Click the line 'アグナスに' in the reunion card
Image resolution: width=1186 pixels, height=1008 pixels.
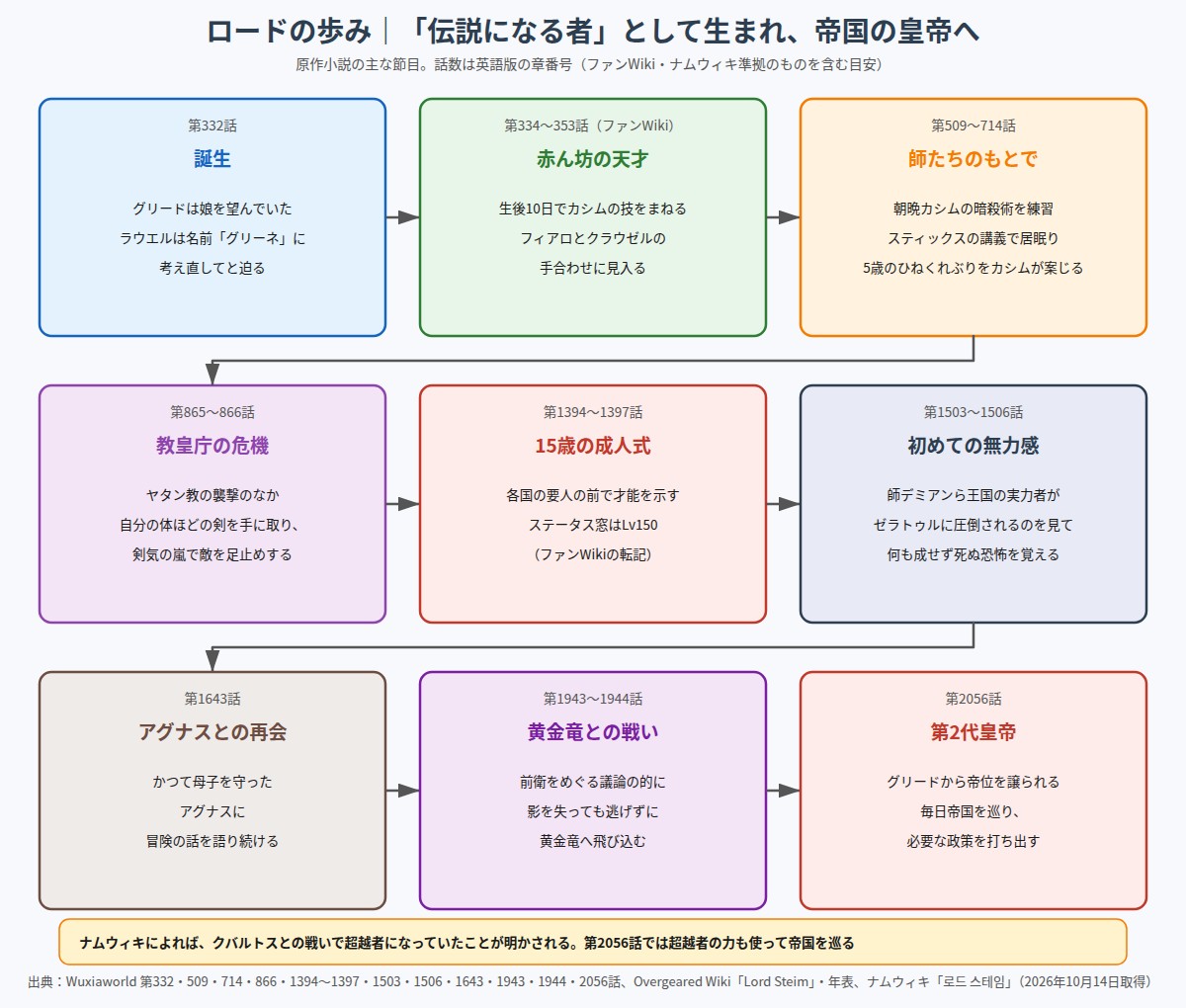pyautogui.click(x=212, y=811)
